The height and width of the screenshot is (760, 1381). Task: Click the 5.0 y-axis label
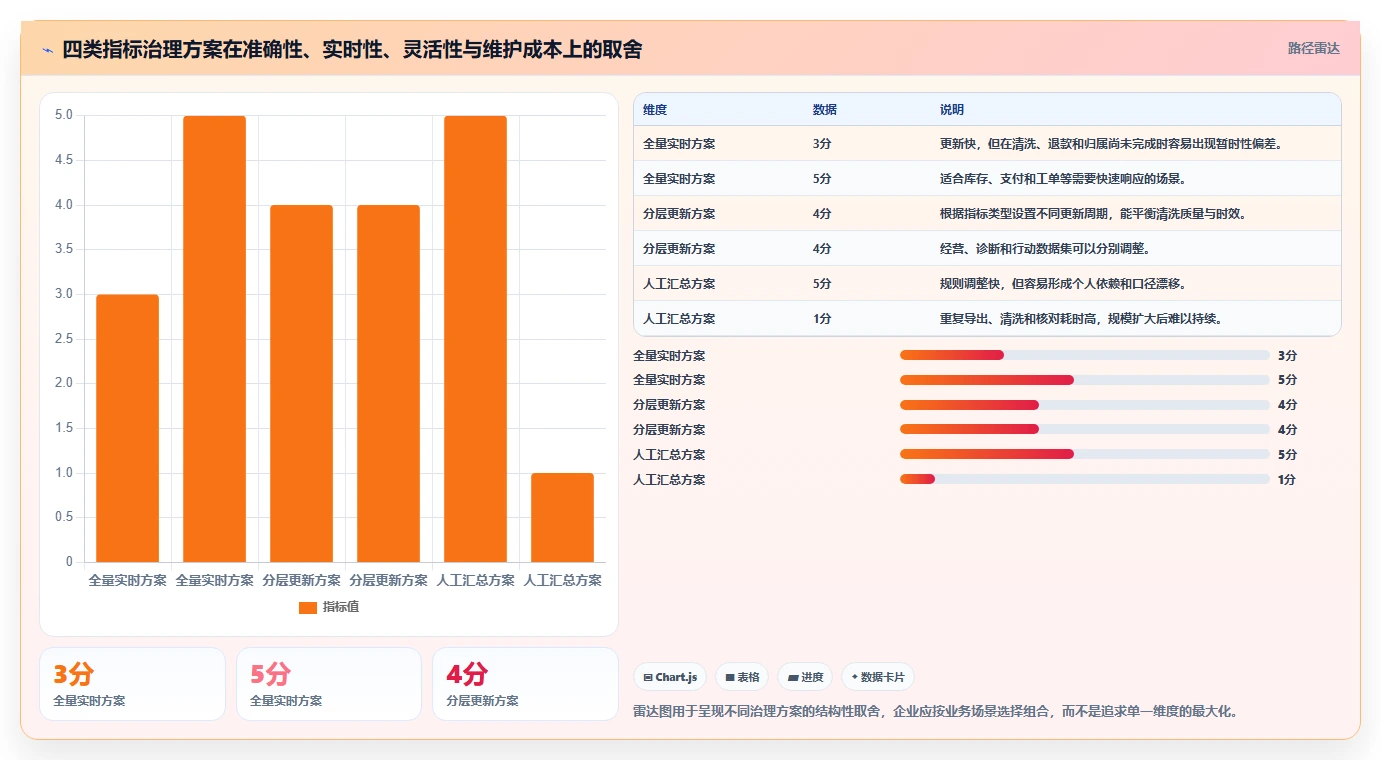point(64,115)
